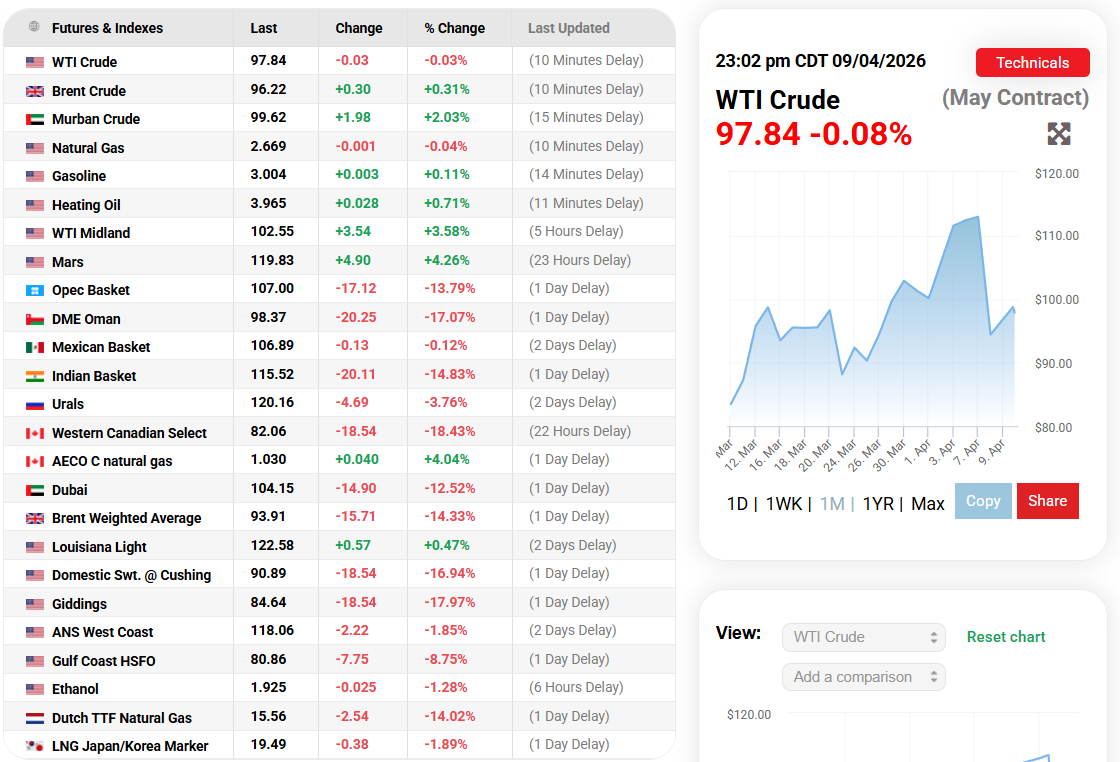Open the WTI Crude view selector
The width and height of the screenshot is (1120, 762).
[x=862, y=636]
